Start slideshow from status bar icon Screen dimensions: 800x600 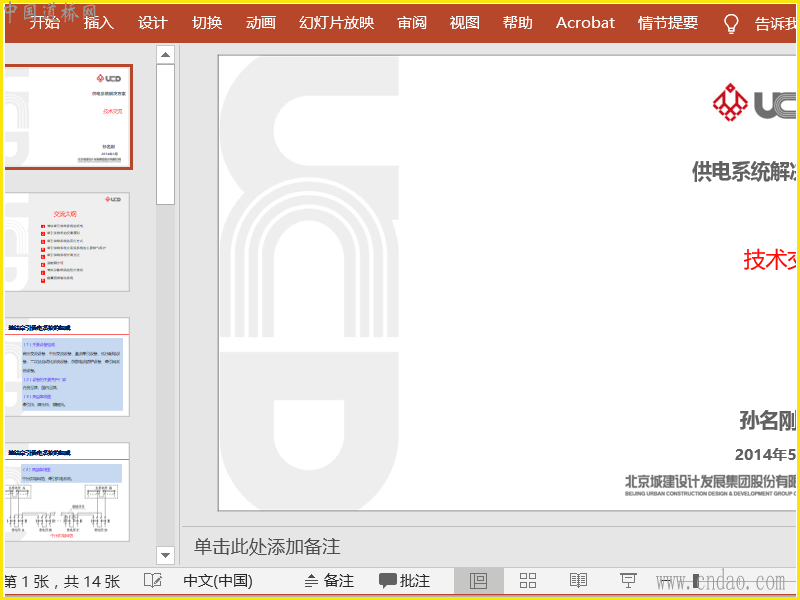(628, 581)
